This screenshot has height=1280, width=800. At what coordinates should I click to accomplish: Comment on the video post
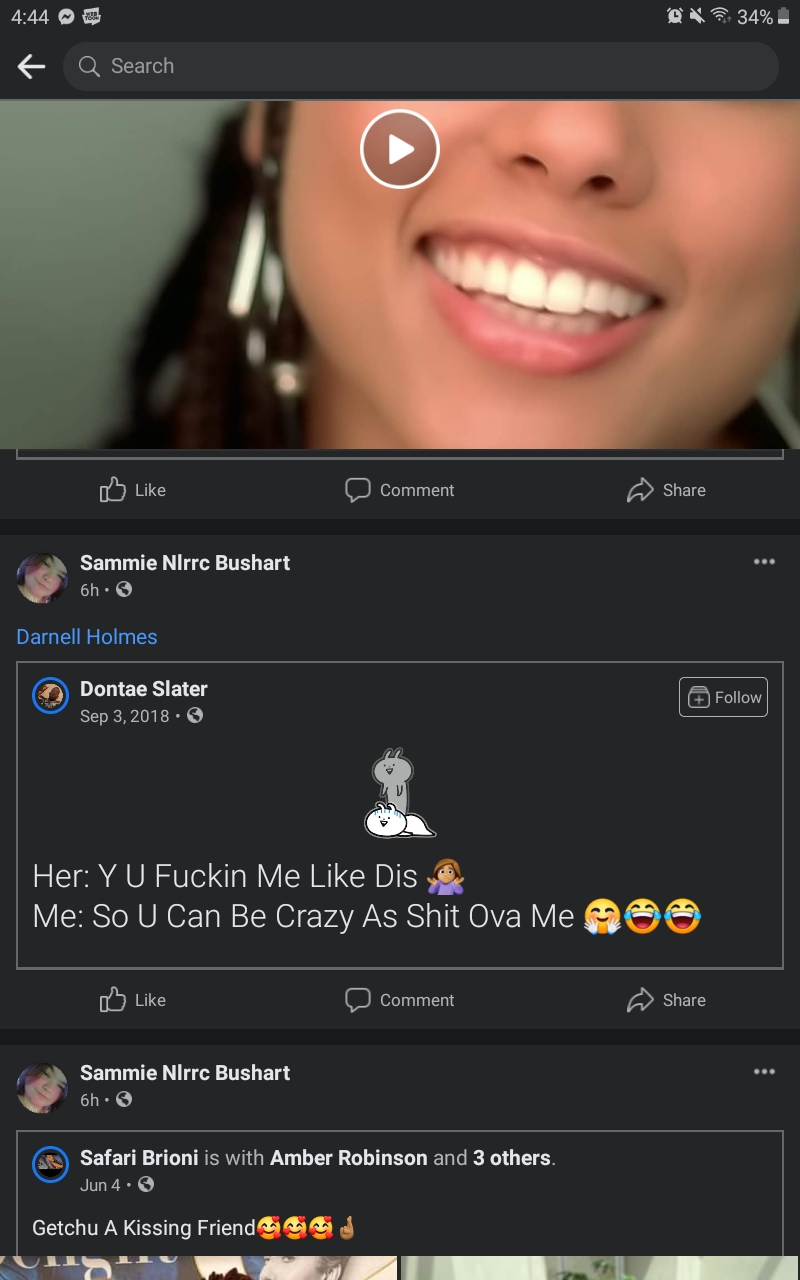(x=400, y=490)
